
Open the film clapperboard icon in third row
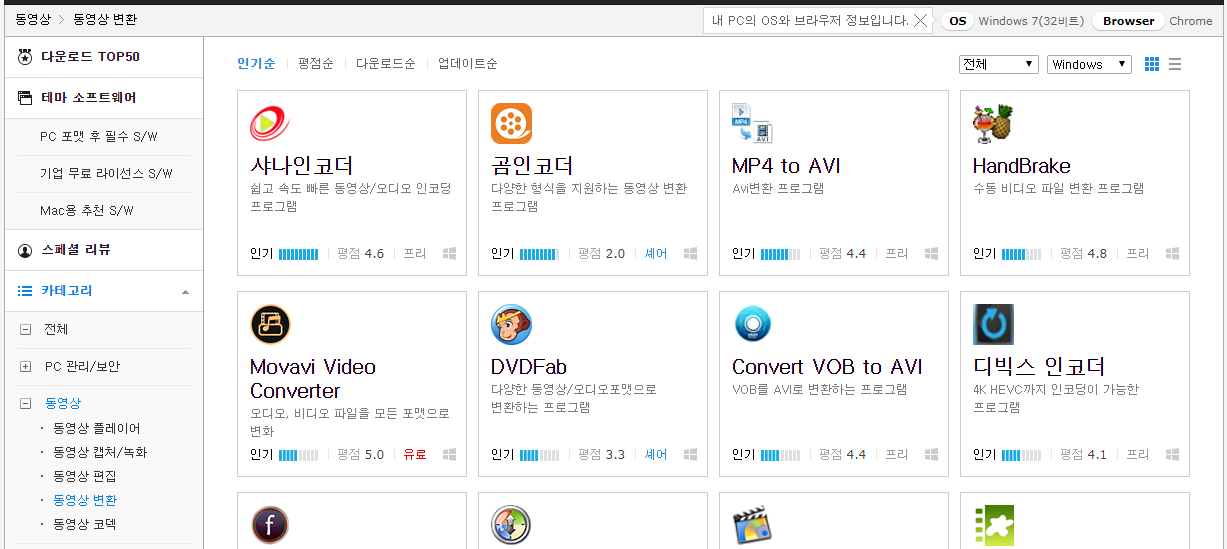coord(752,526)
